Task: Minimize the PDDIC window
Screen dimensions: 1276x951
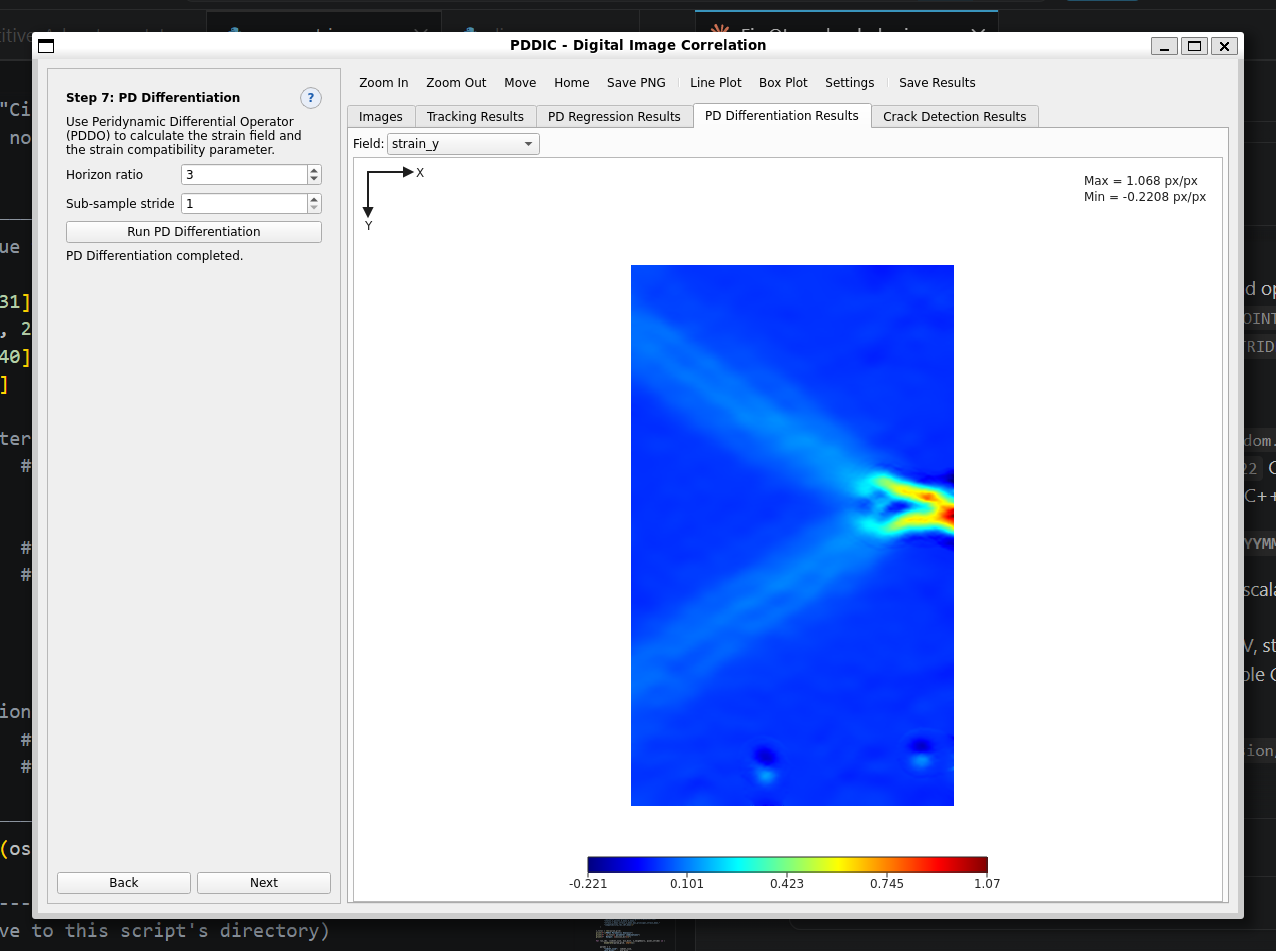Action: pyautogui.click(x=1164, y=46)
